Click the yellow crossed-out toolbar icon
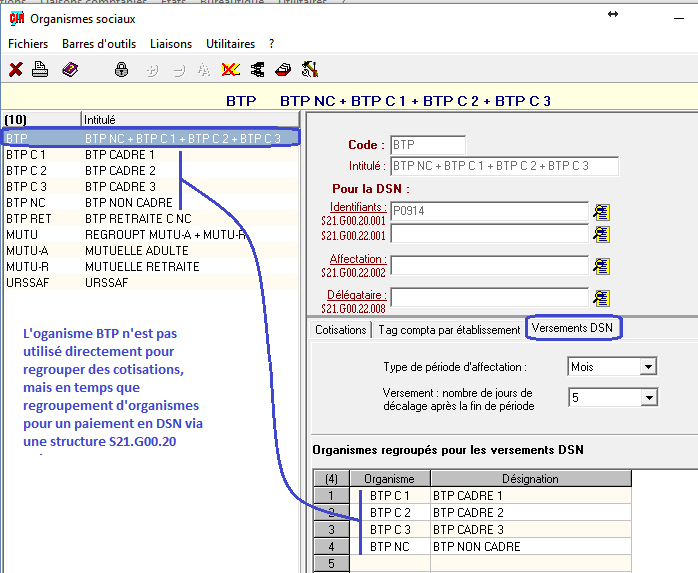 231,69
